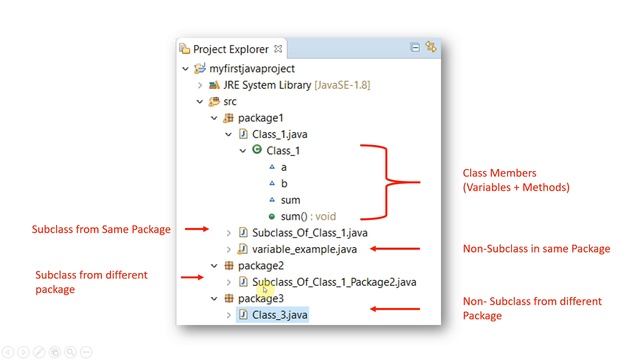The image size is (640, 360).
Task: Click the Class_1.java file icon
Action: [243, 134]
